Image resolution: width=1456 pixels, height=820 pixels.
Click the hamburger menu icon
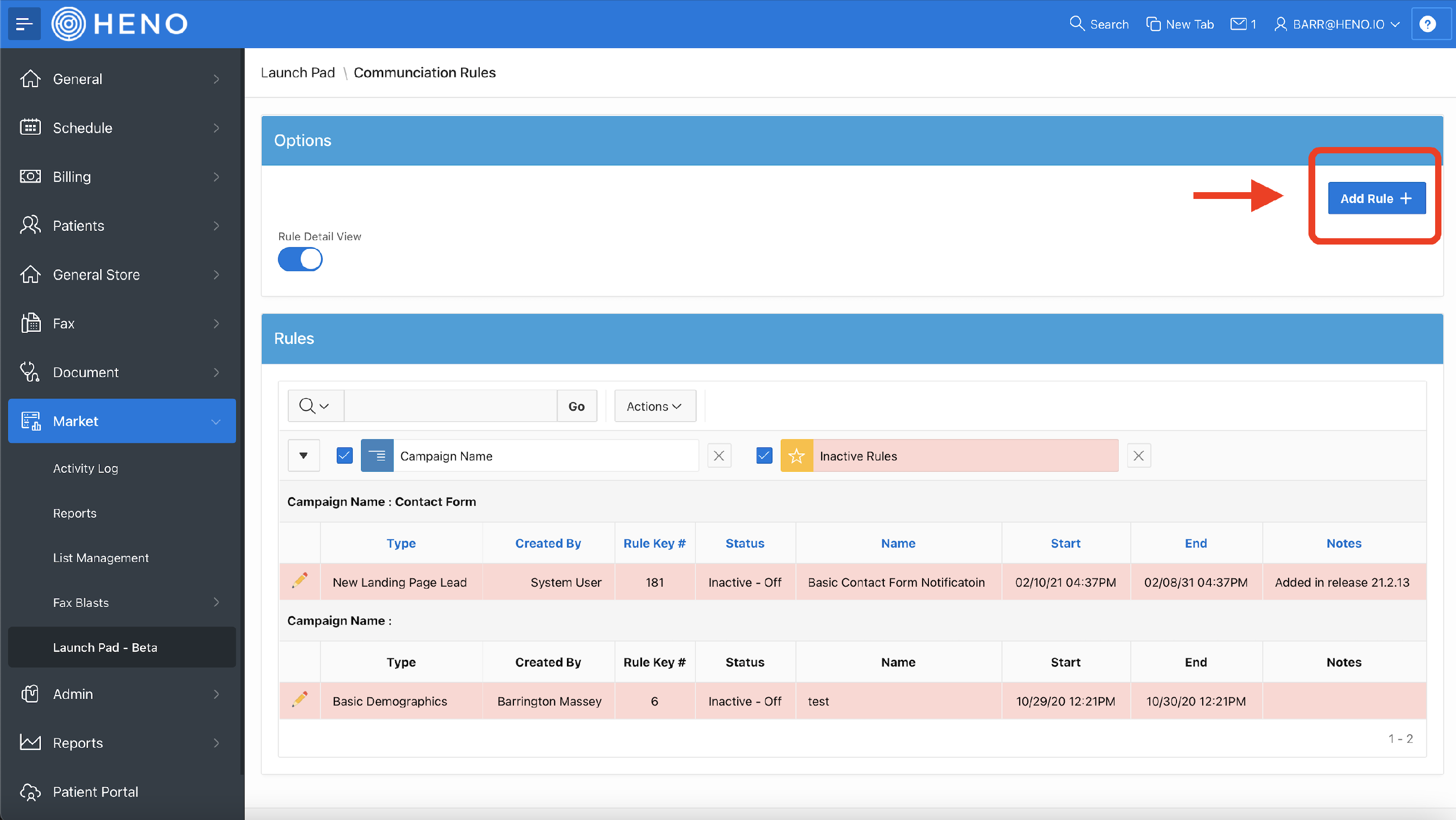click(24, 24)
